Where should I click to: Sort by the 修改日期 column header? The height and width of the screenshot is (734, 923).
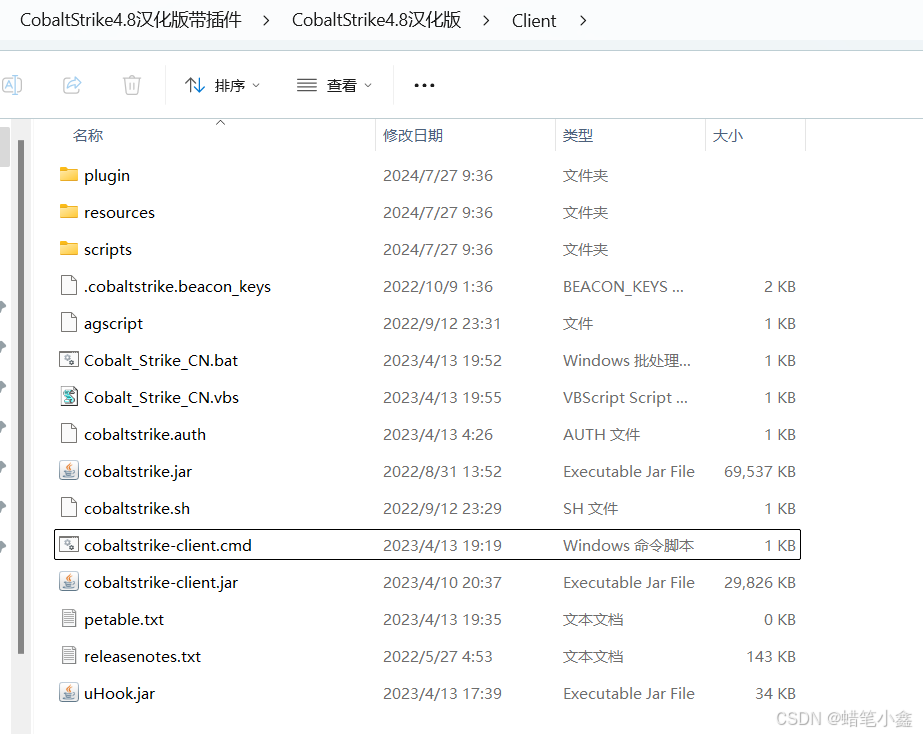(x=413, y=136)
